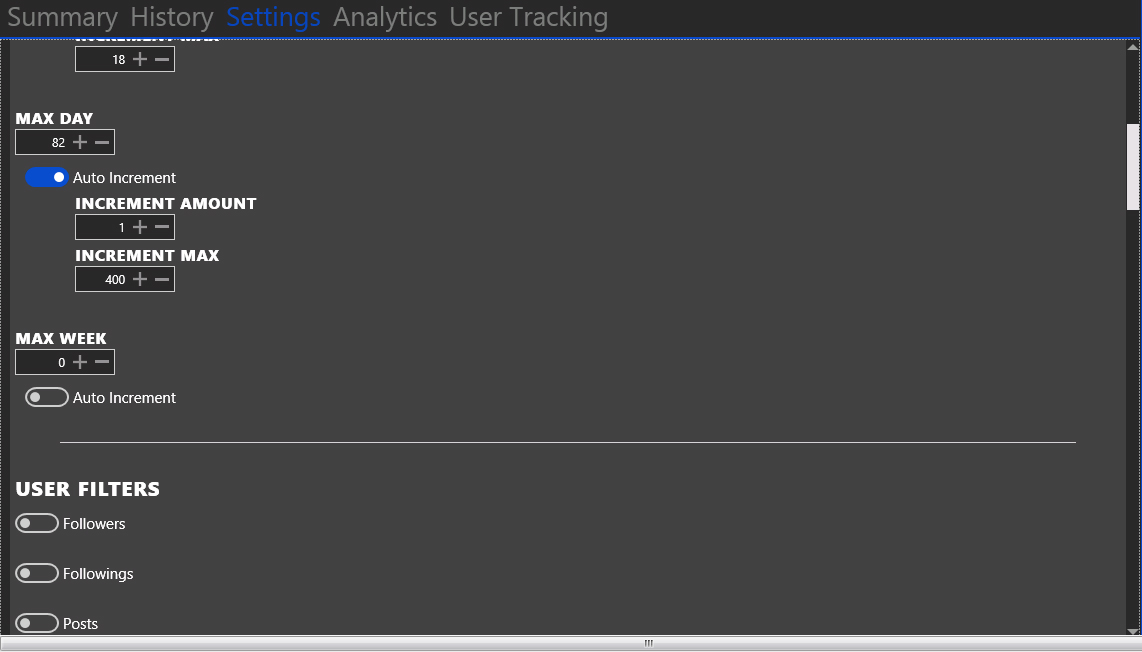The height and width of the screenshot is (652, 1142).
Task: Enable the Posts user filter
Action: click(37, 623)
